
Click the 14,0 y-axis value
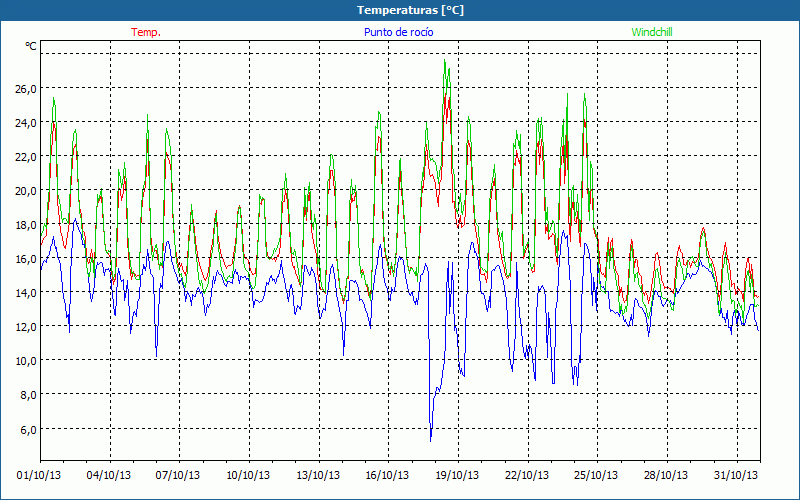click(x=26, y=293)
